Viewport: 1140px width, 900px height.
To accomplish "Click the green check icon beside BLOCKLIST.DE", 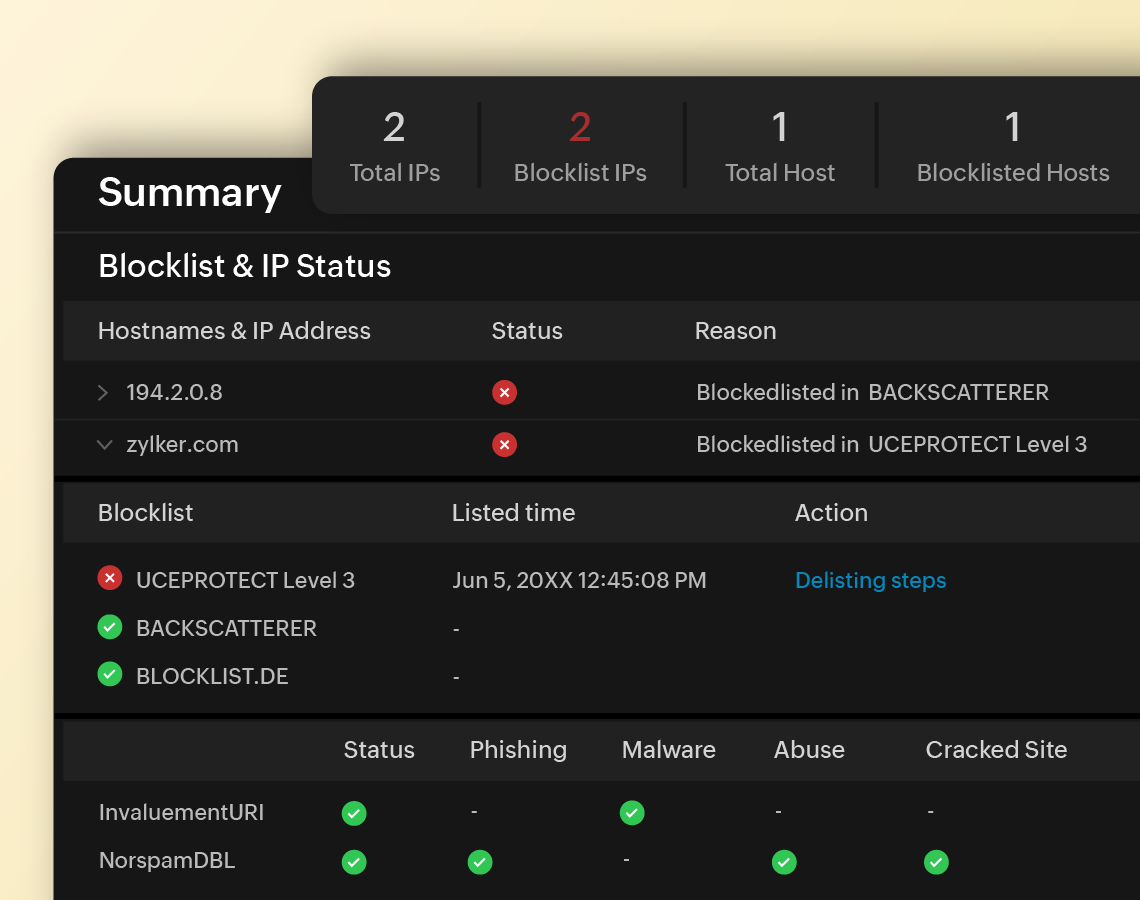I will point(110,674).
